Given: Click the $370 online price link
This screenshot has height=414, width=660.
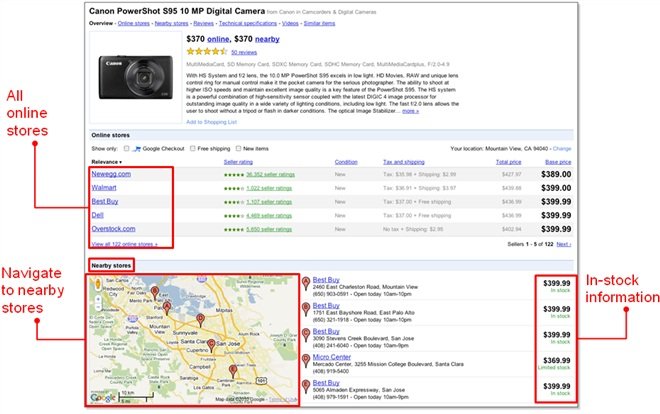Looking at the screenshot, I should click(x=218, y=39).
